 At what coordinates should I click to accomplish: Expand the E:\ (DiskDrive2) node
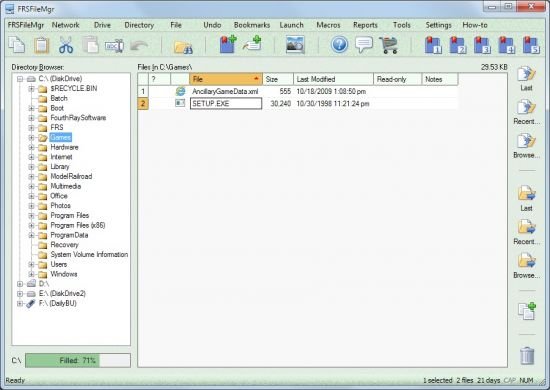tap(20, 293)
